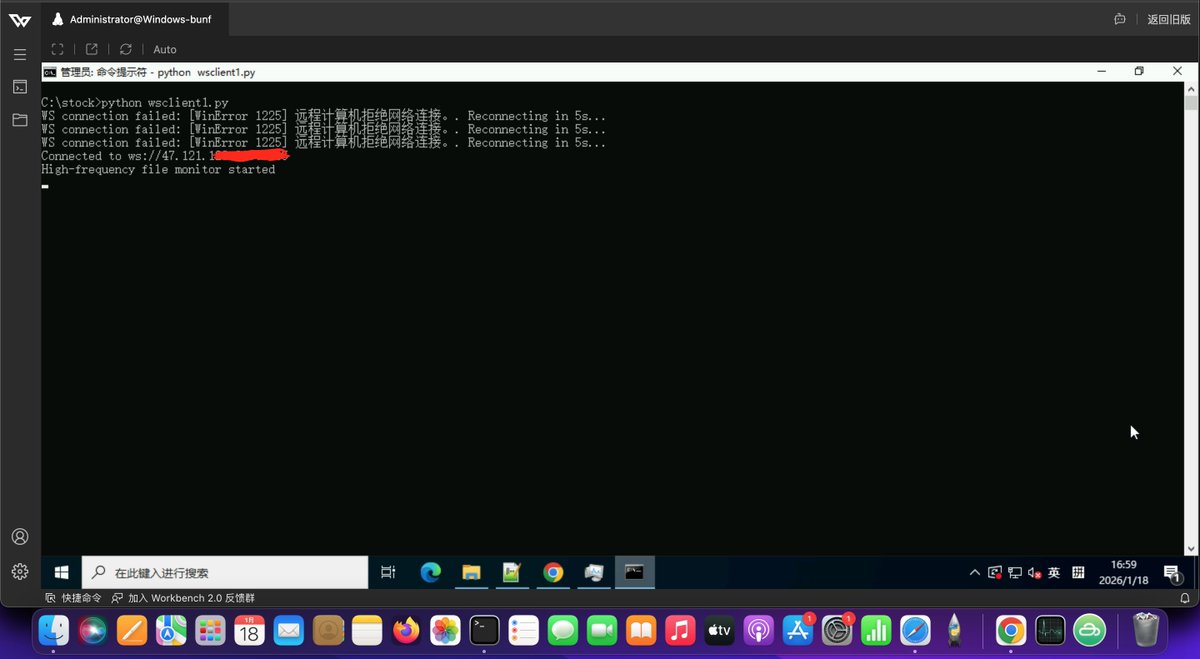Open the Windows Start menu
Viewport: 1200px width, 659px height.
point(60,572)
